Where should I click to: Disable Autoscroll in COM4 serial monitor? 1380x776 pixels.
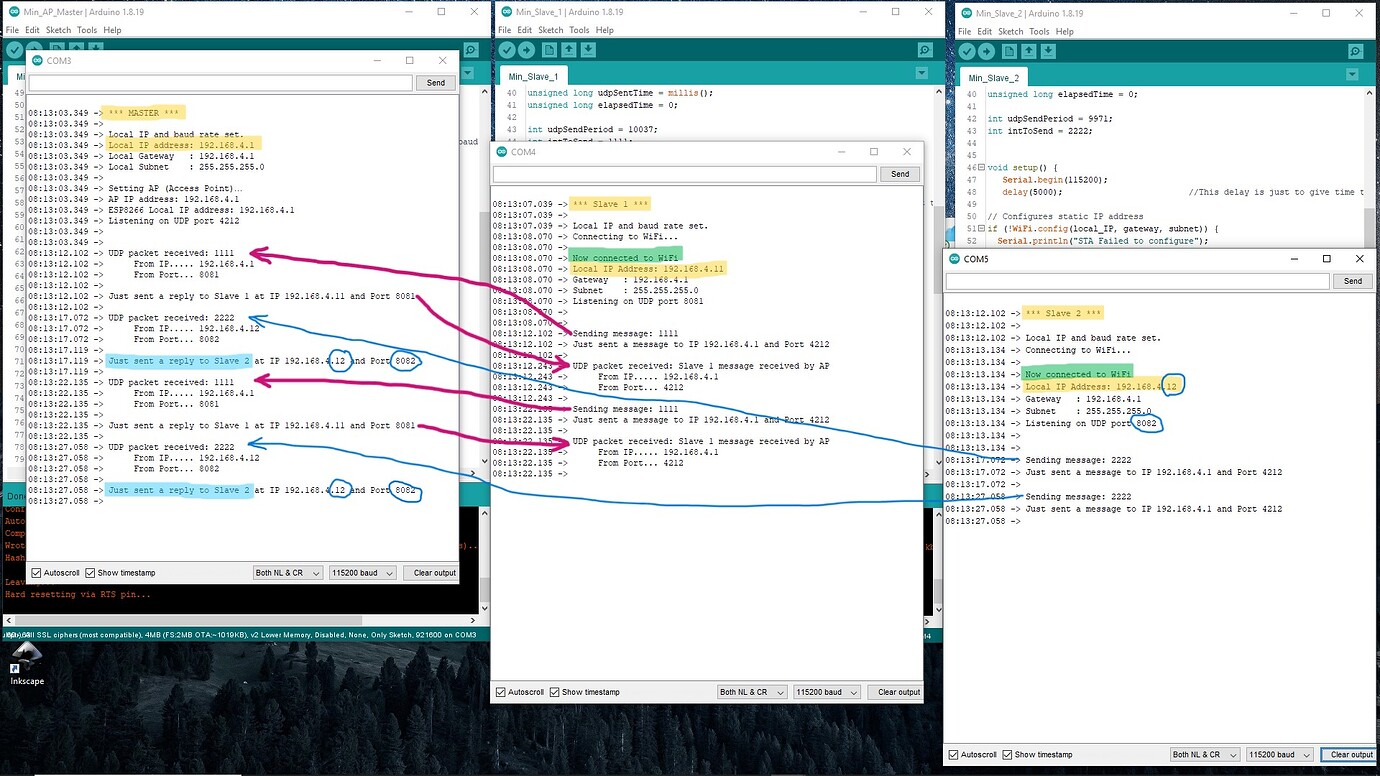(x=499, y=691)
